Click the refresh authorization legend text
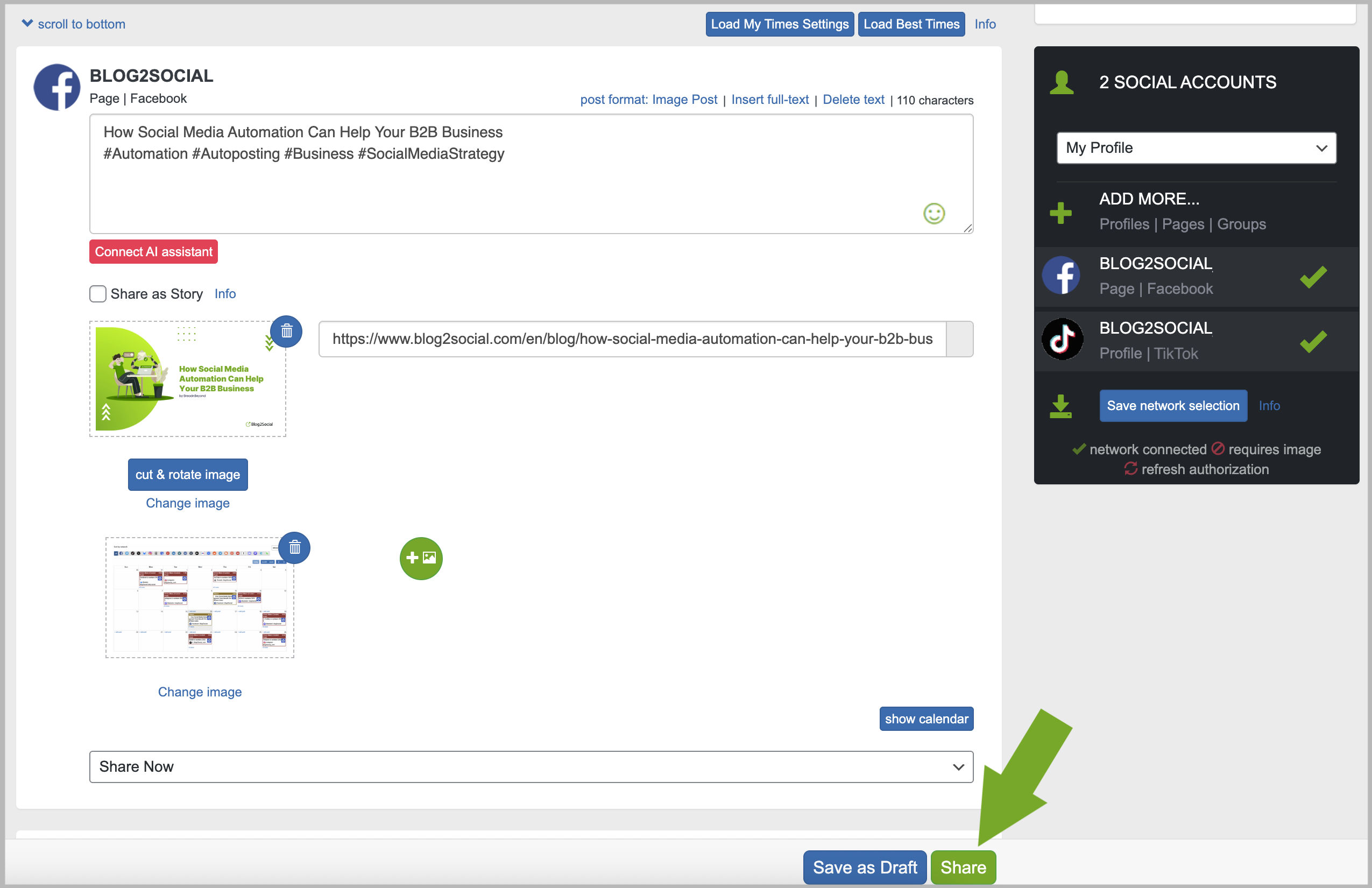Viewport: 1372px width, 888px height. 1205,469
